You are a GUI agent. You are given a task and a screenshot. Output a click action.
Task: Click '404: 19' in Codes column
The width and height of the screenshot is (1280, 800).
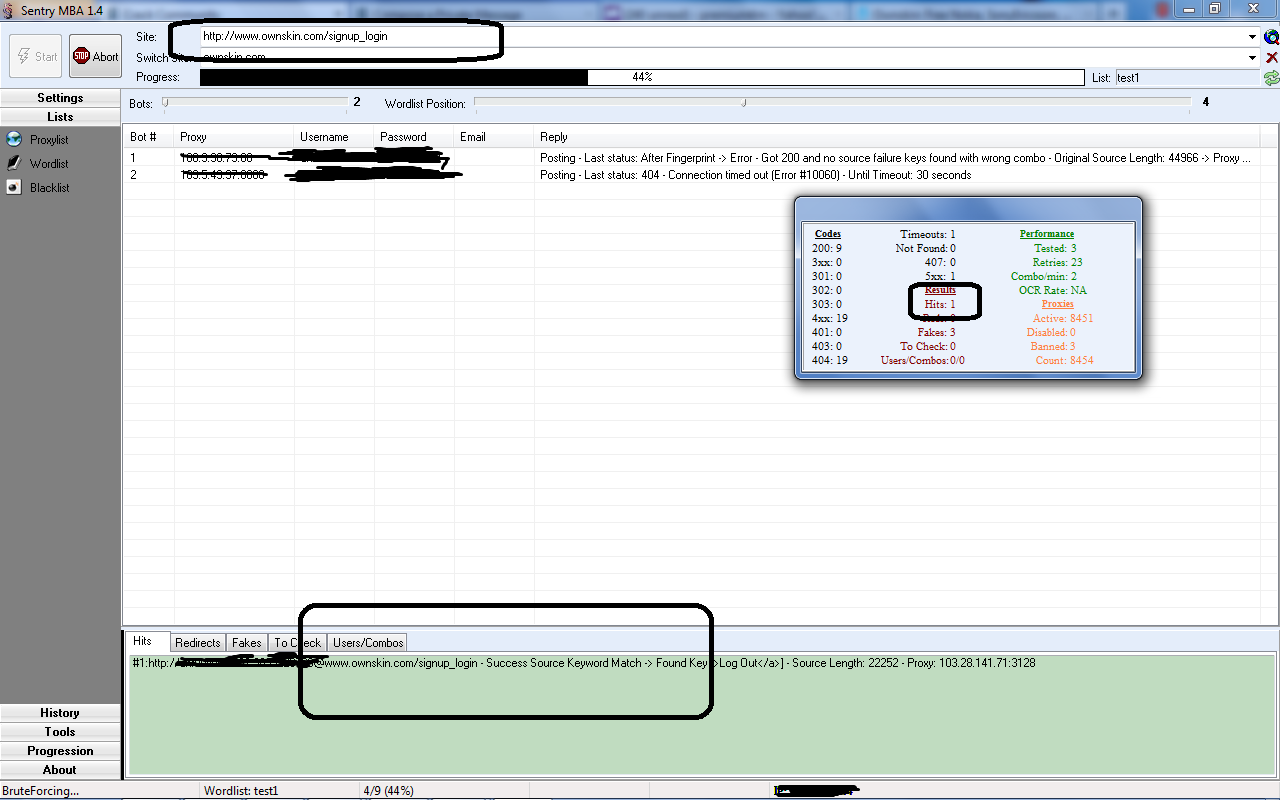click(x=830, y=360)
